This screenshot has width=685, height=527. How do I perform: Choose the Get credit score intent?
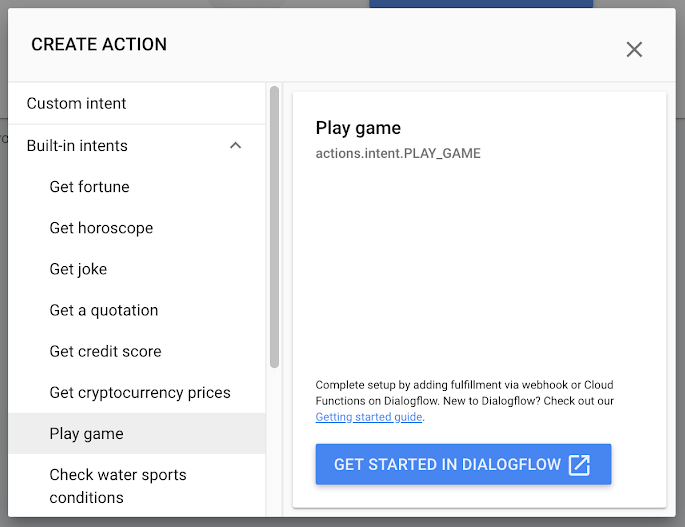[105, 351]
